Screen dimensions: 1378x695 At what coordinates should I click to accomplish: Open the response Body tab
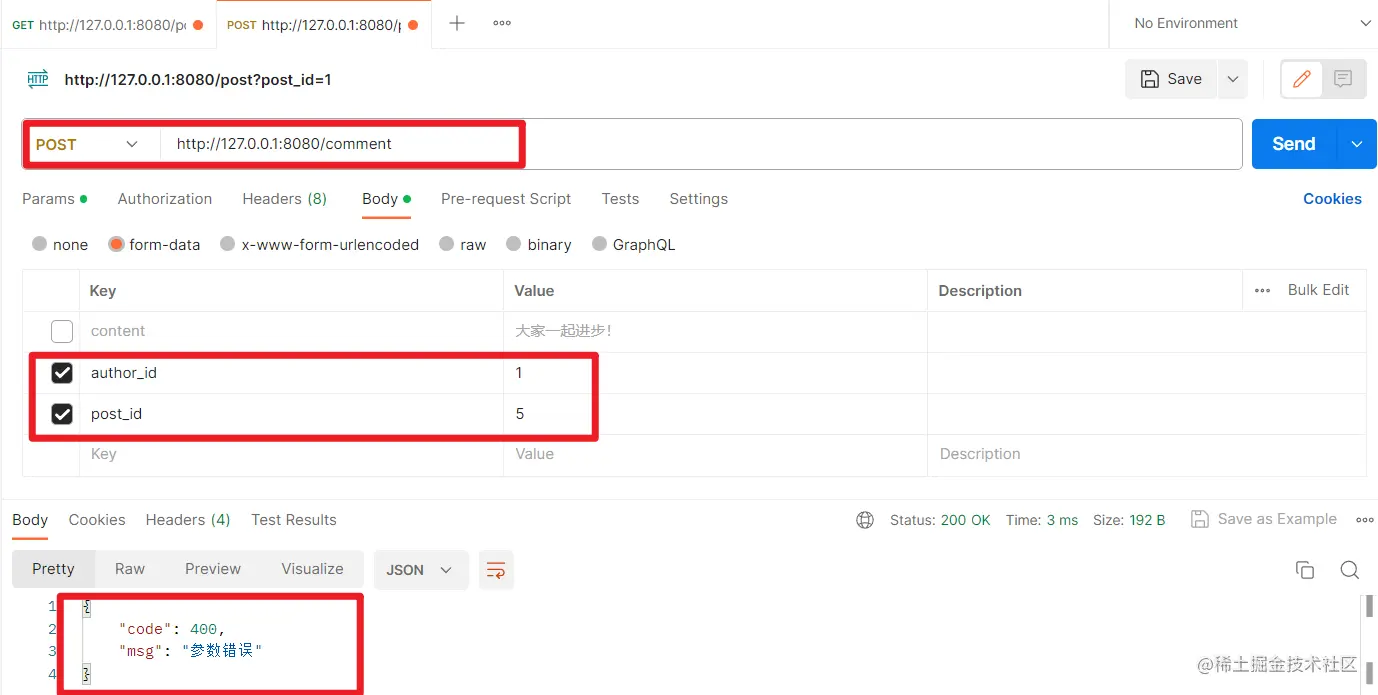click(30, 520)
